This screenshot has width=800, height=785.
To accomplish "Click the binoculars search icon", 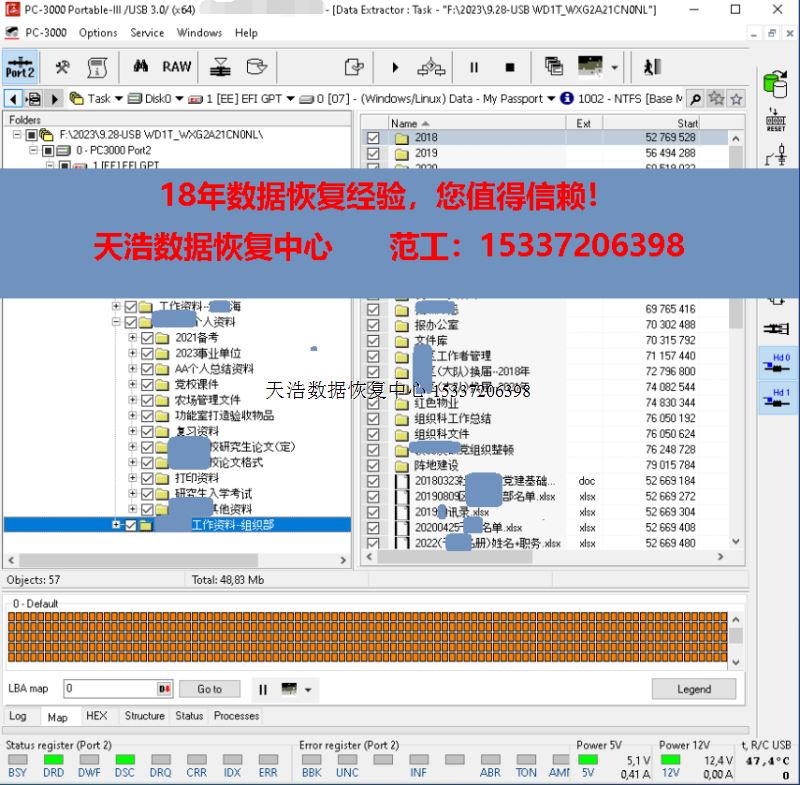I will (140, 67).
